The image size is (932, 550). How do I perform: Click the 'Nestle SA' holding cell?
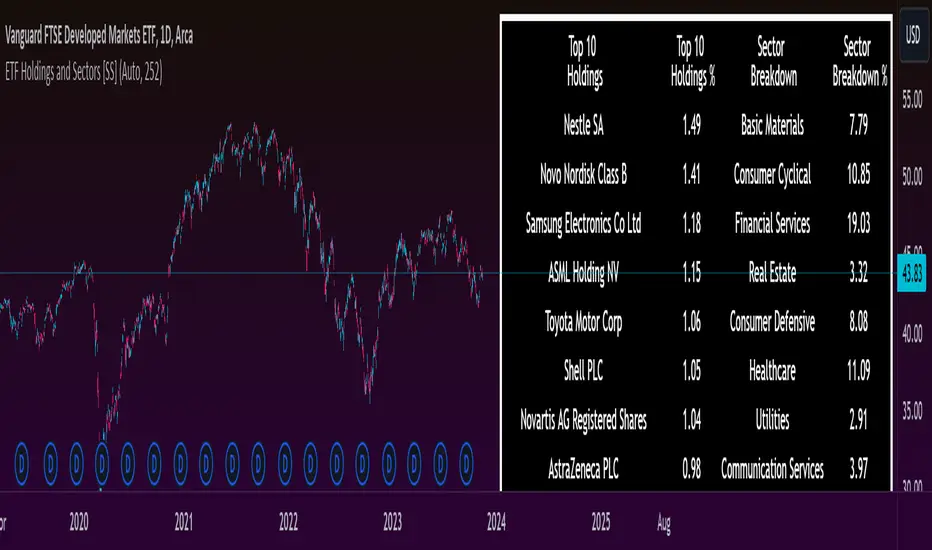(x=583, y=125)
